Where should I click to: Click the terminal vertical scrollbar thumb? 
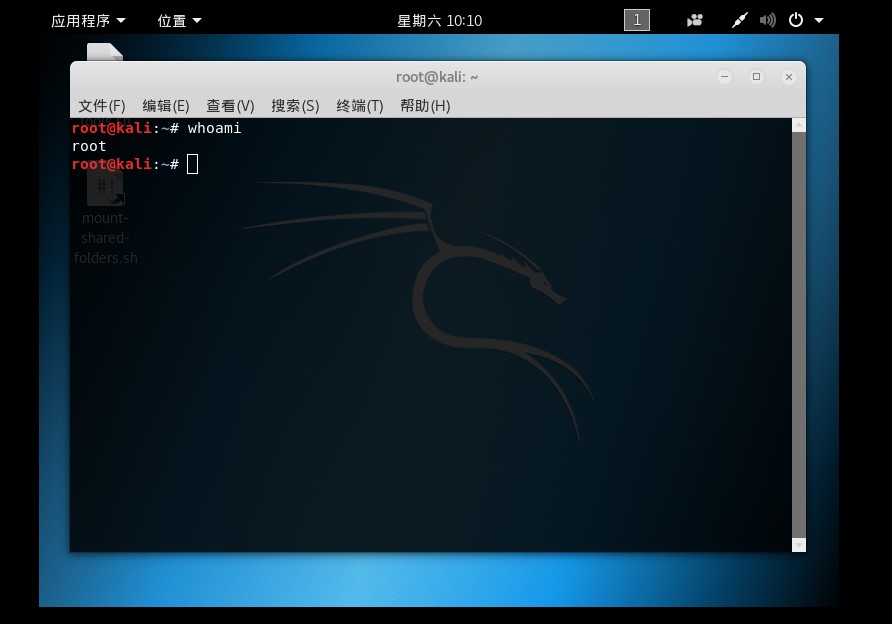pos(799,335)
